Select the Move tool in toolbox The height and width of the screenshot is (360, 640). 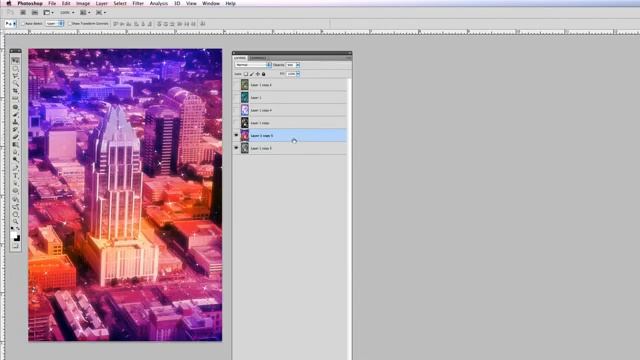coord(16,60)
